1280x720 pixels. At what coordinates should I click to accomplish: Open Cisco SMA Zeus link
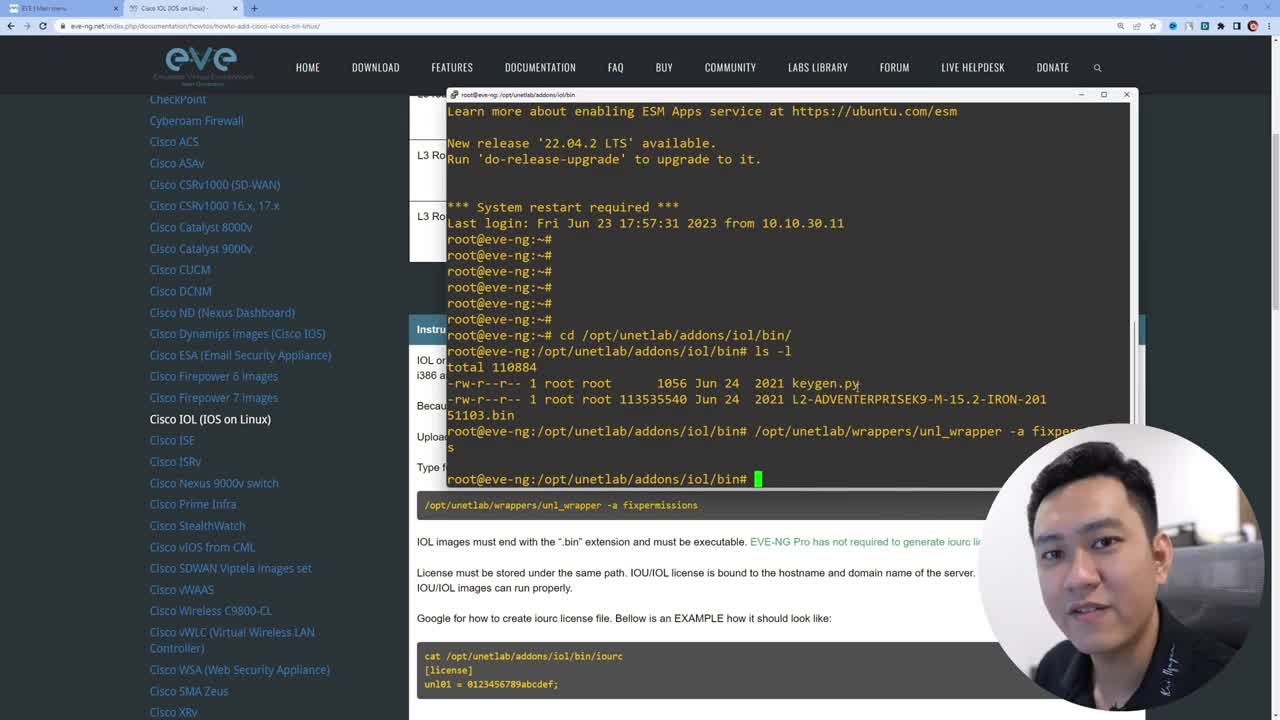pyautogui.click(x=189, y=691)
